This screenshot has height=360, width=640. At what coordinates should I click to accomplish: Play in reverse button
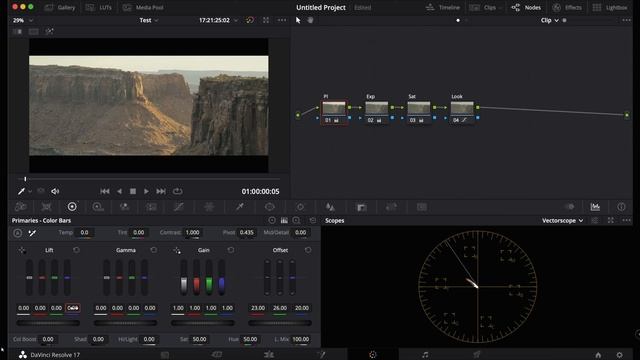point(119,191)
